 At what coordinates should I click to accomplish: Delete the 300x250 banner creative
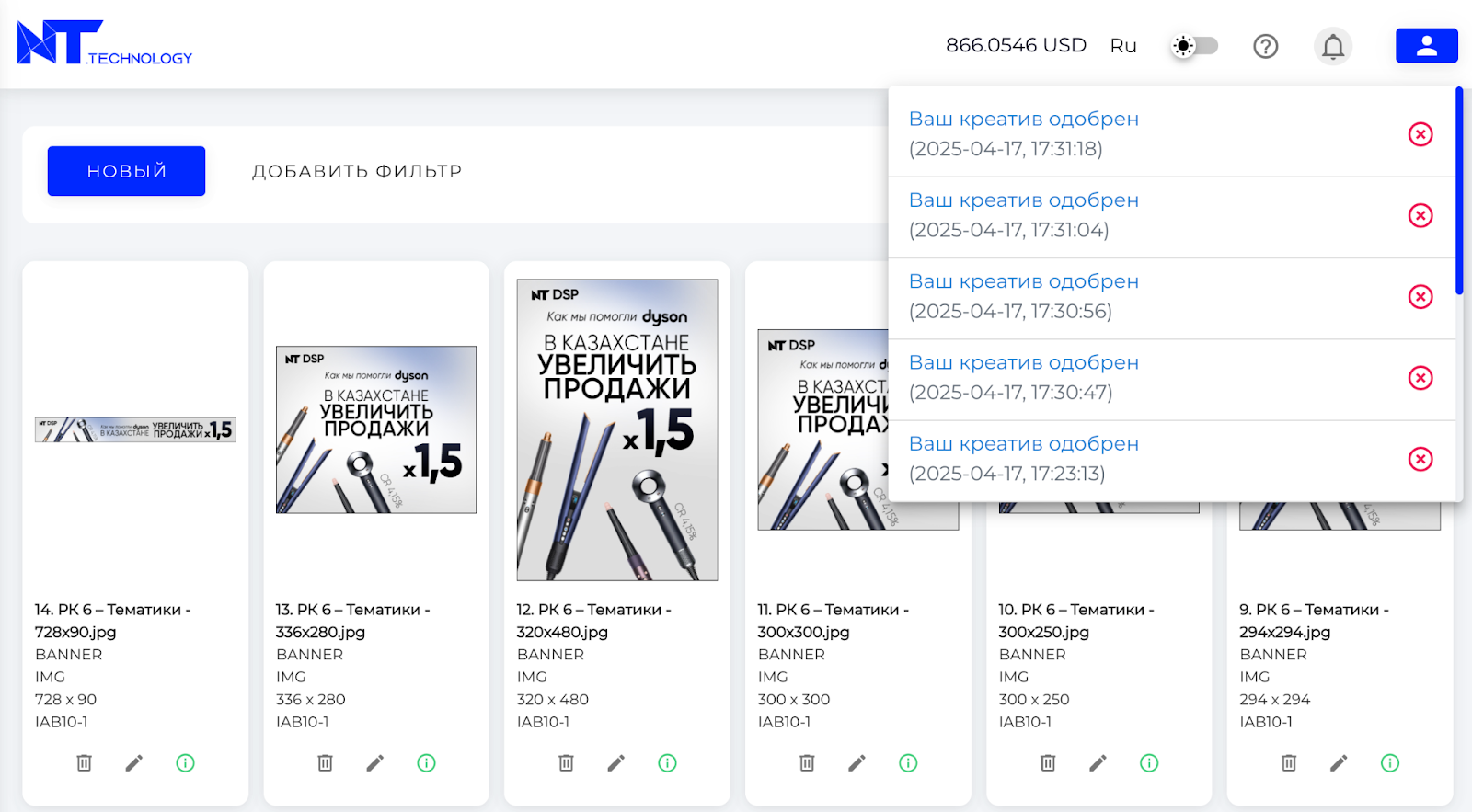[1048, 762]
